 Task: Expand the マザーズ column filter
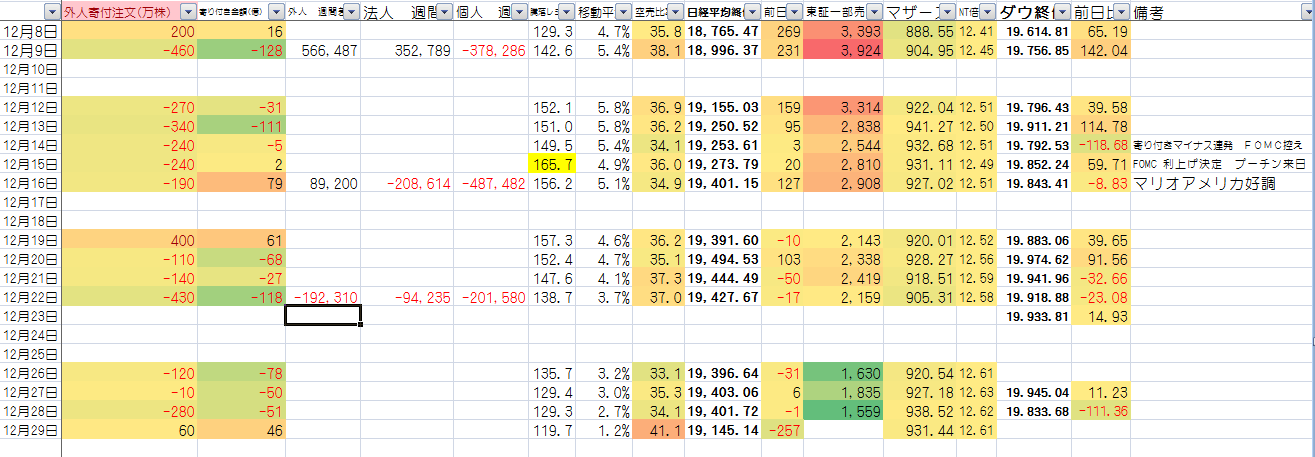coord(947,12)
